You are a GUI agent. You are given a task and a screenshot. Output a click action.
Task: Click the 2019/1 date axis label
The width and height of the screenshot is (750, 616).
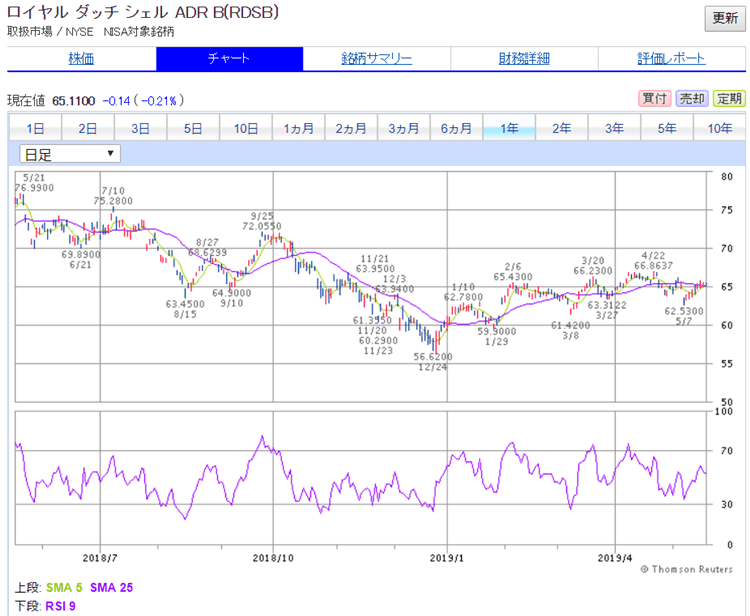click(x=447, y=558)
